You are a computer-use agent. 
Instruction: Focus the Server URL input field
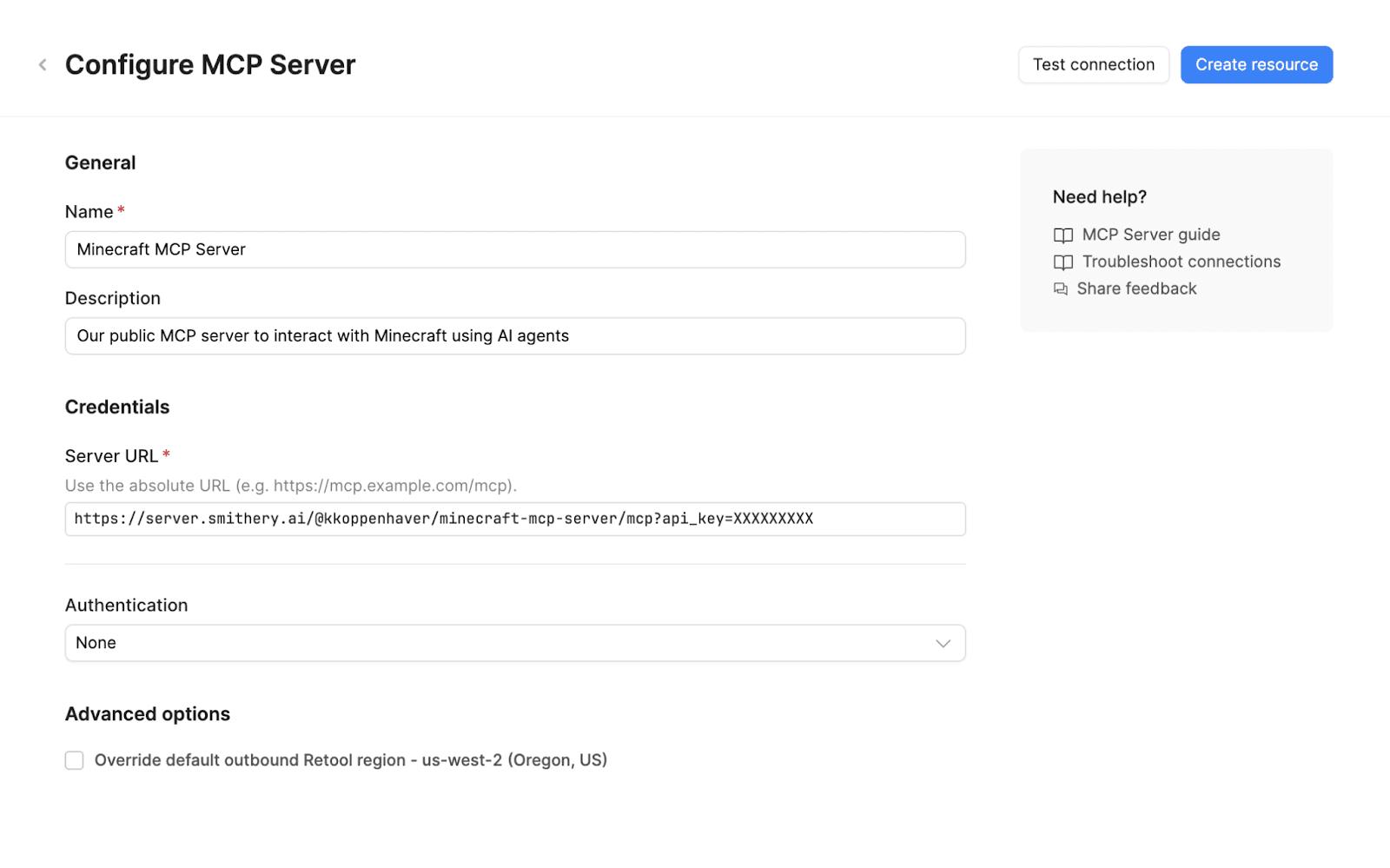point(514,519)
